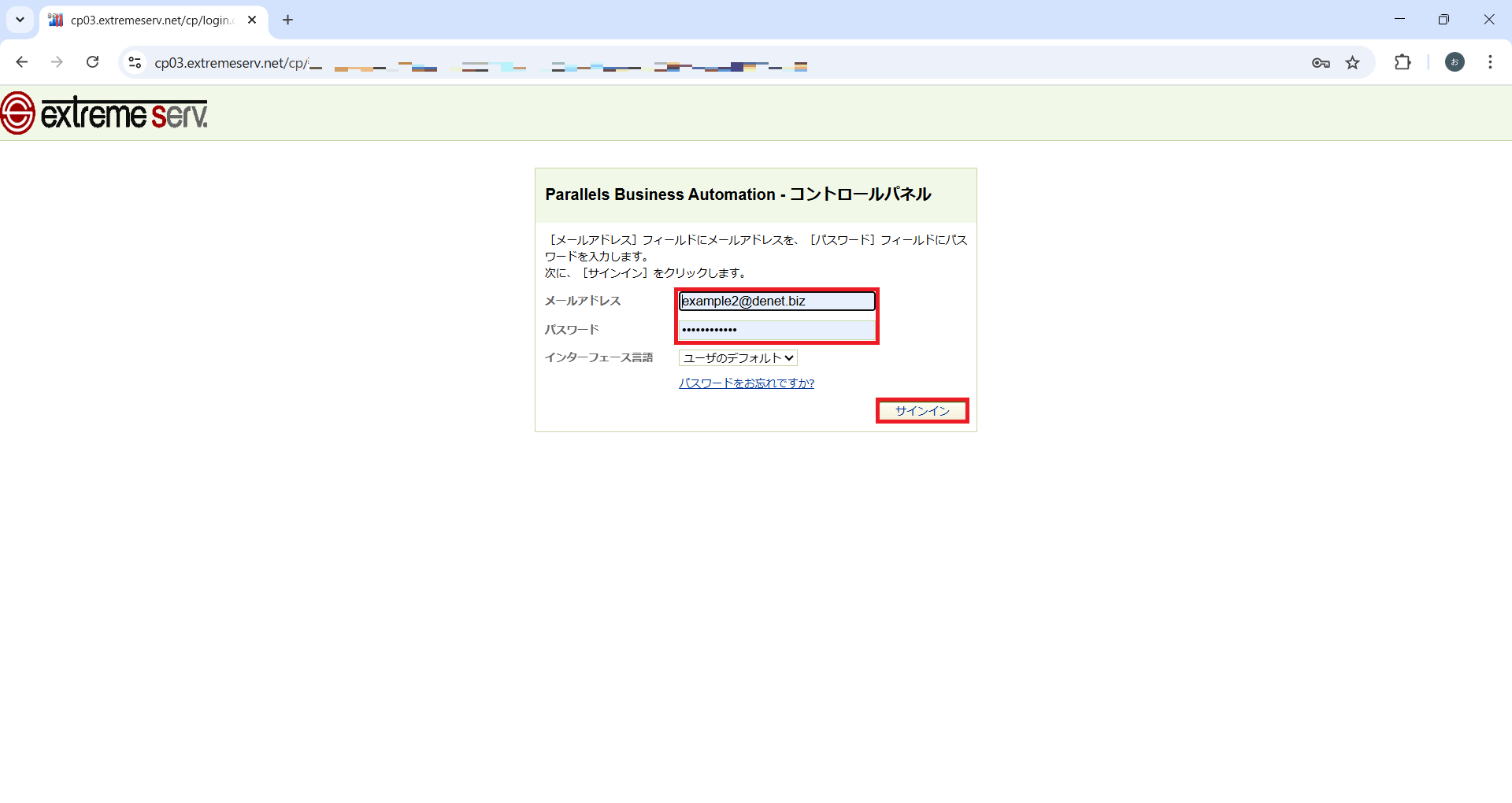Click the browser back arrow
Viewport: 1512px width, 803px height.
coord(22,62)
